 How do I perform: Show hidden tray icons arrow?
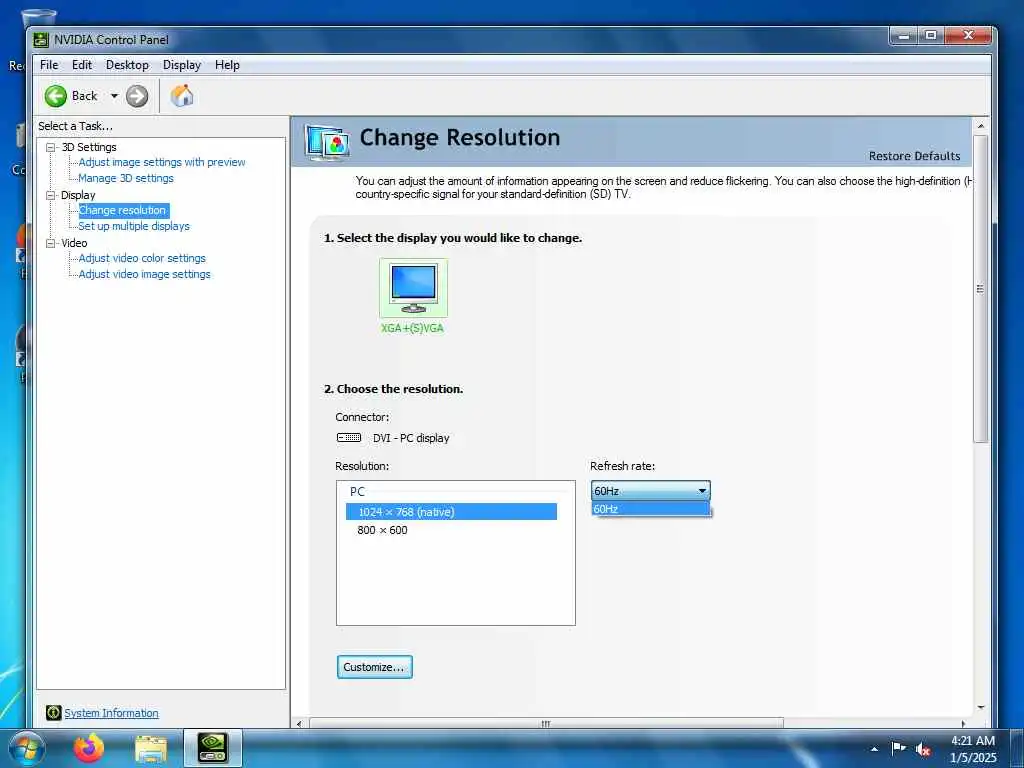[874, 749]
